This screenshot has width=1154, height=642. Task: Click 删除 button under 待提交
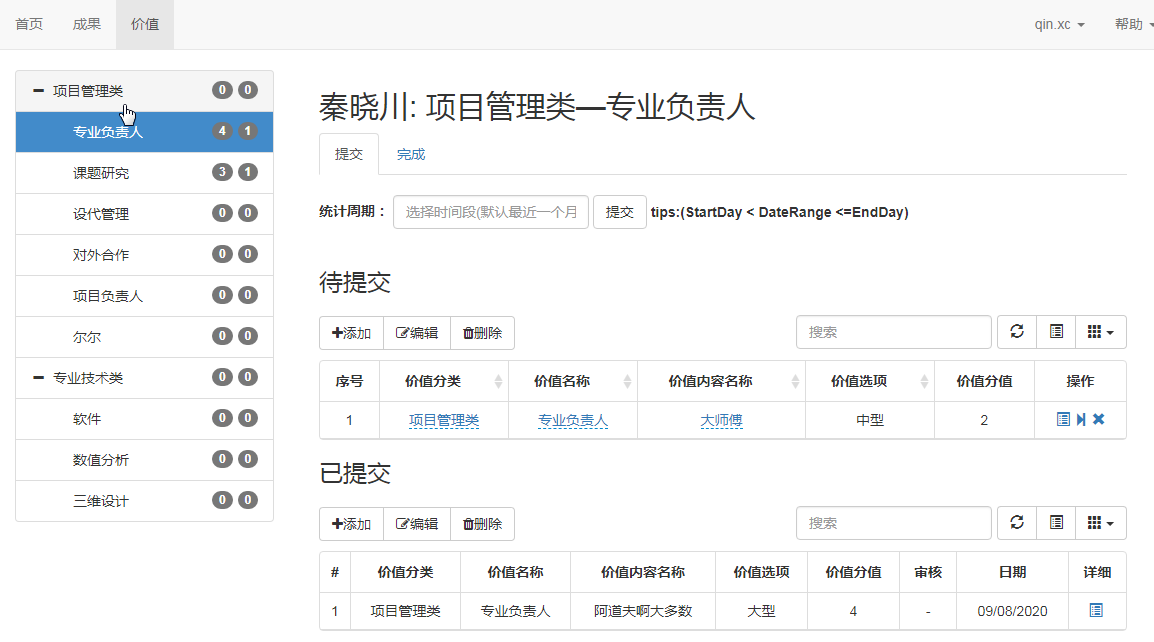[482, 333]
